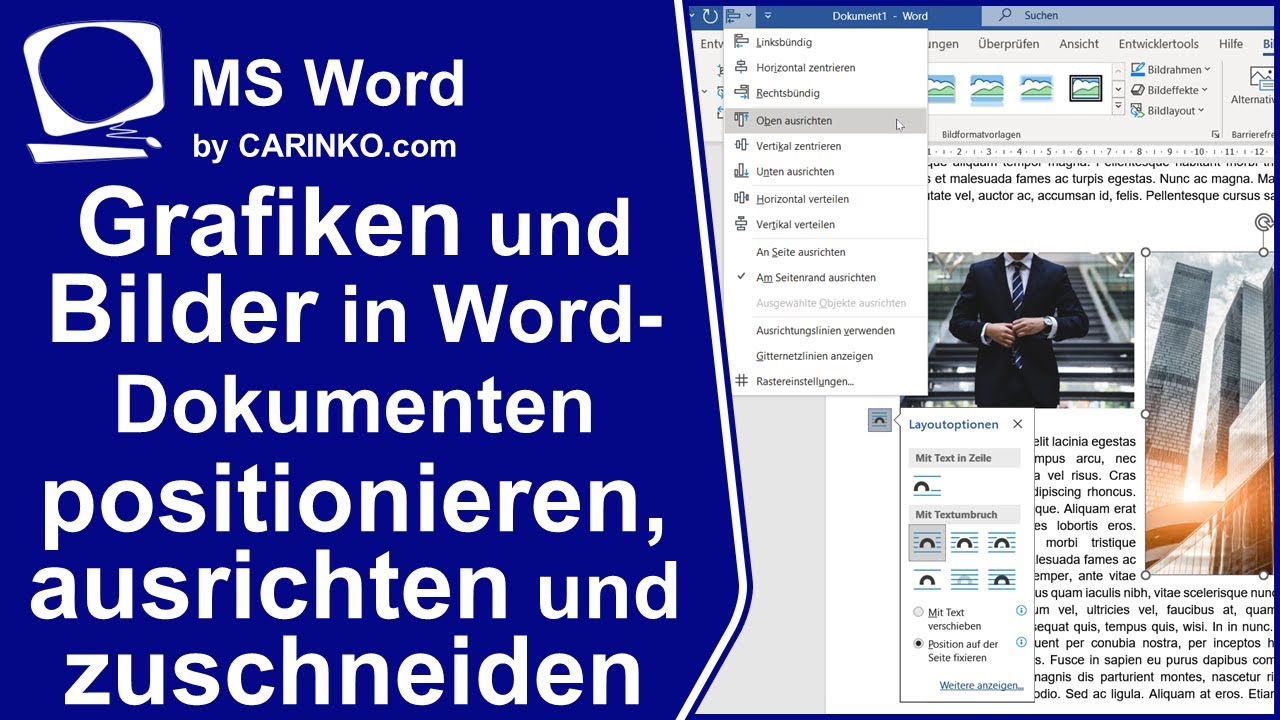Close the Layoutoptionen popup

[1017, 424]
